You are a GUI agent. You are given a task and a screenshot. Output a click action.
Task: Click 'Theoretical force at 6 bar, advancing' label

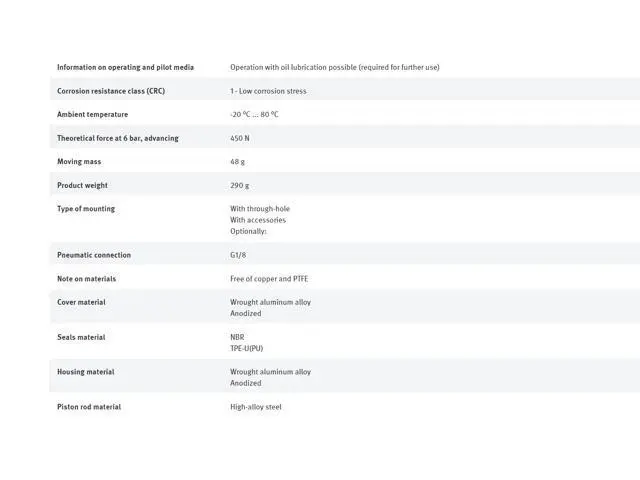point(117,138)
